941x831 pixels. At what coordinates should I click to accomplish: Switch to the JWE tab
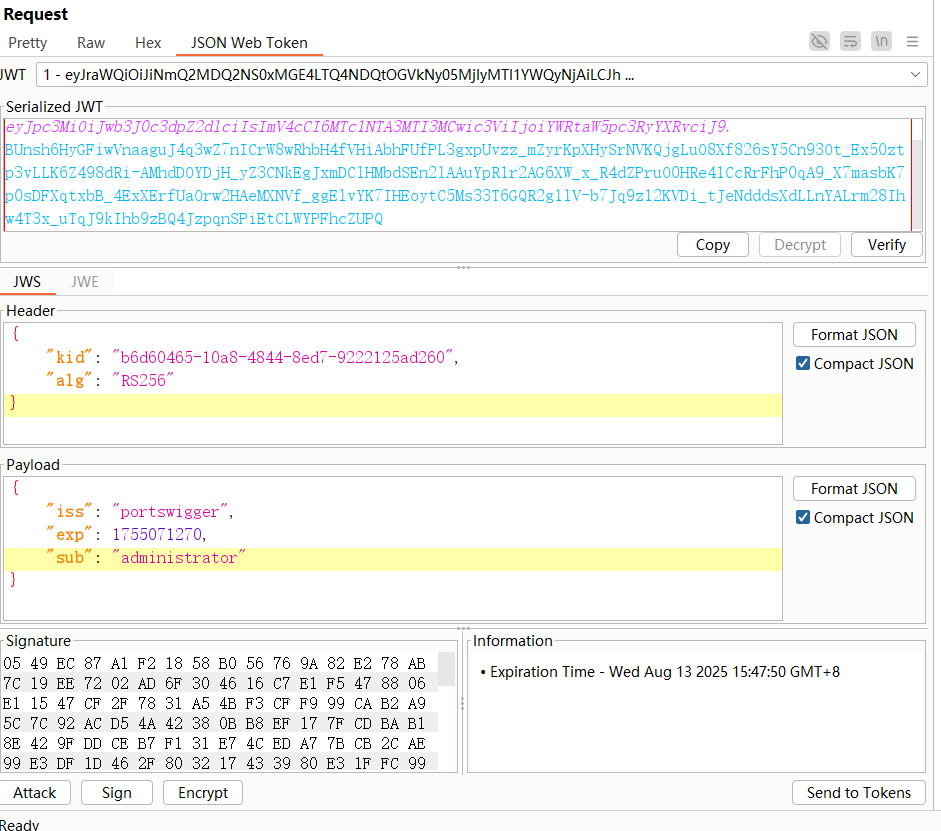pos(85,281)
